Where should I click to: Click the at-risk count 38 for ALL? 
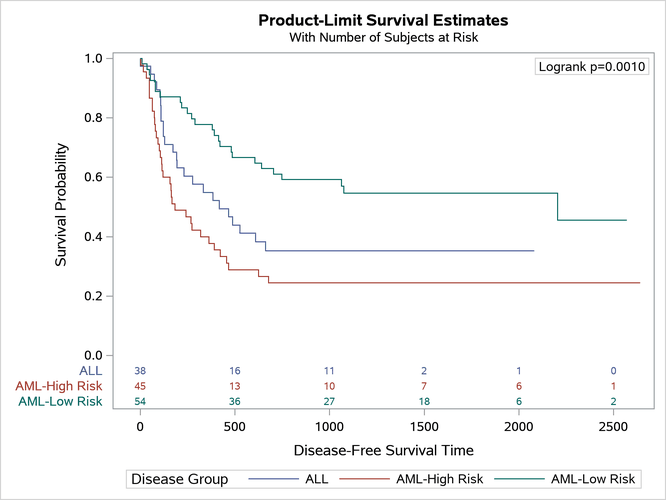coord(140,370)
